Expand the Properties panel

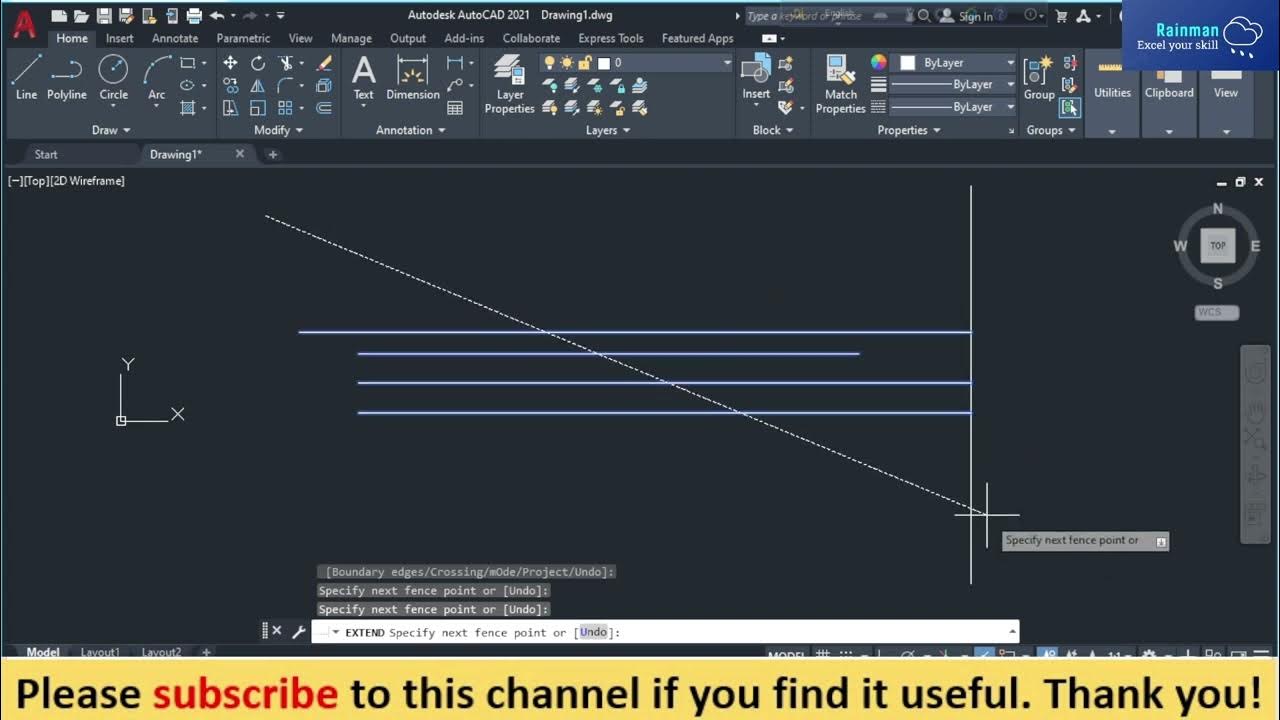909,130
